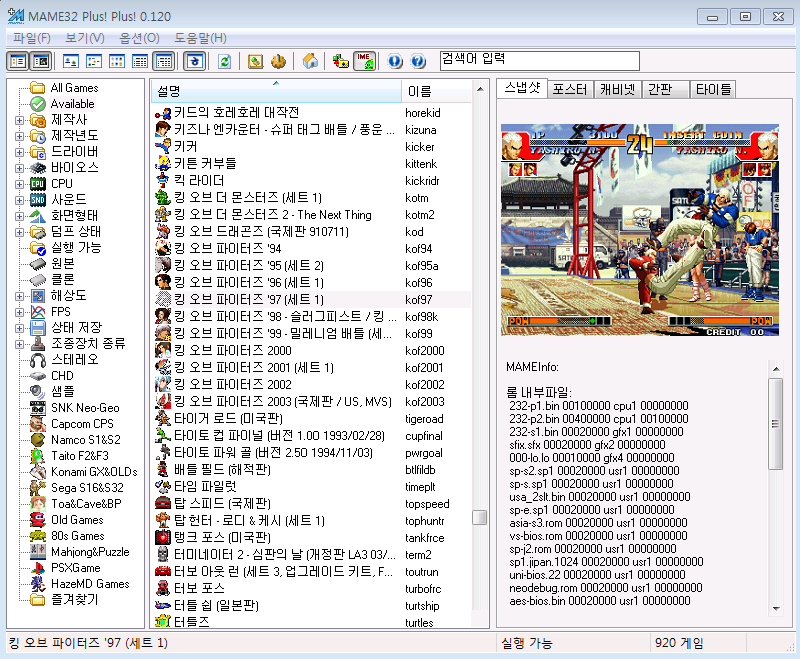Click the 920 게임 status bar entry
The width and height of the screenshot is (800, 659).
point(679,643)
